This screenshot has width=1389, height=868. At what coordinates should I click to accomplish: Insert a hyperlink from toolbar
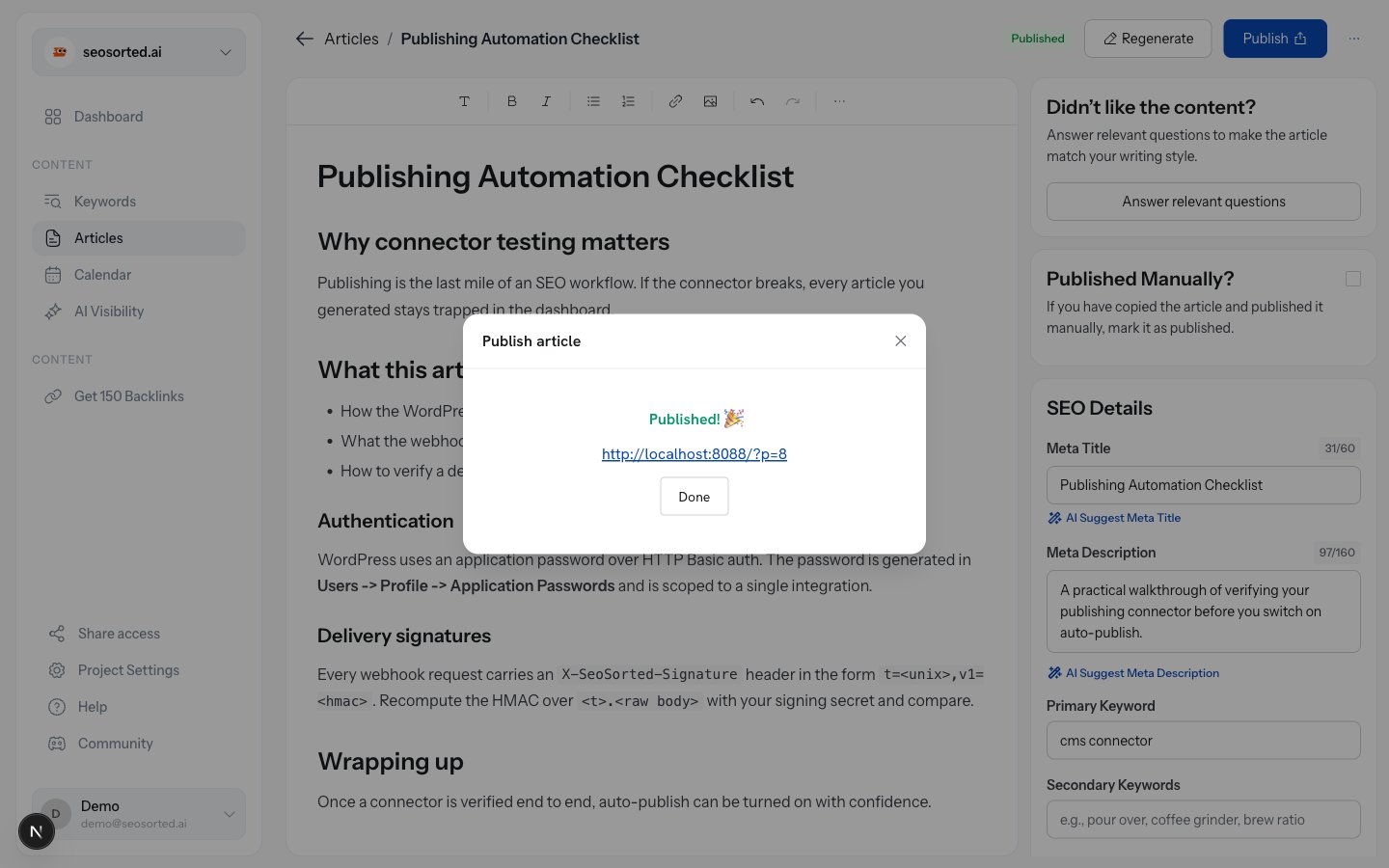(675, 101)
